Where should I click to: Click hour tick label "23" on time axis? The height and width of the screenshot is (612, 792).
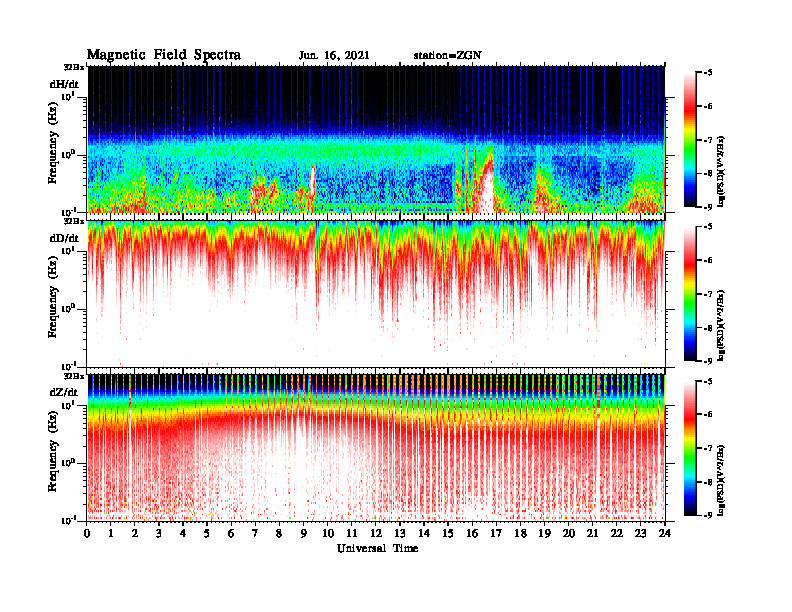pos(640,534)
